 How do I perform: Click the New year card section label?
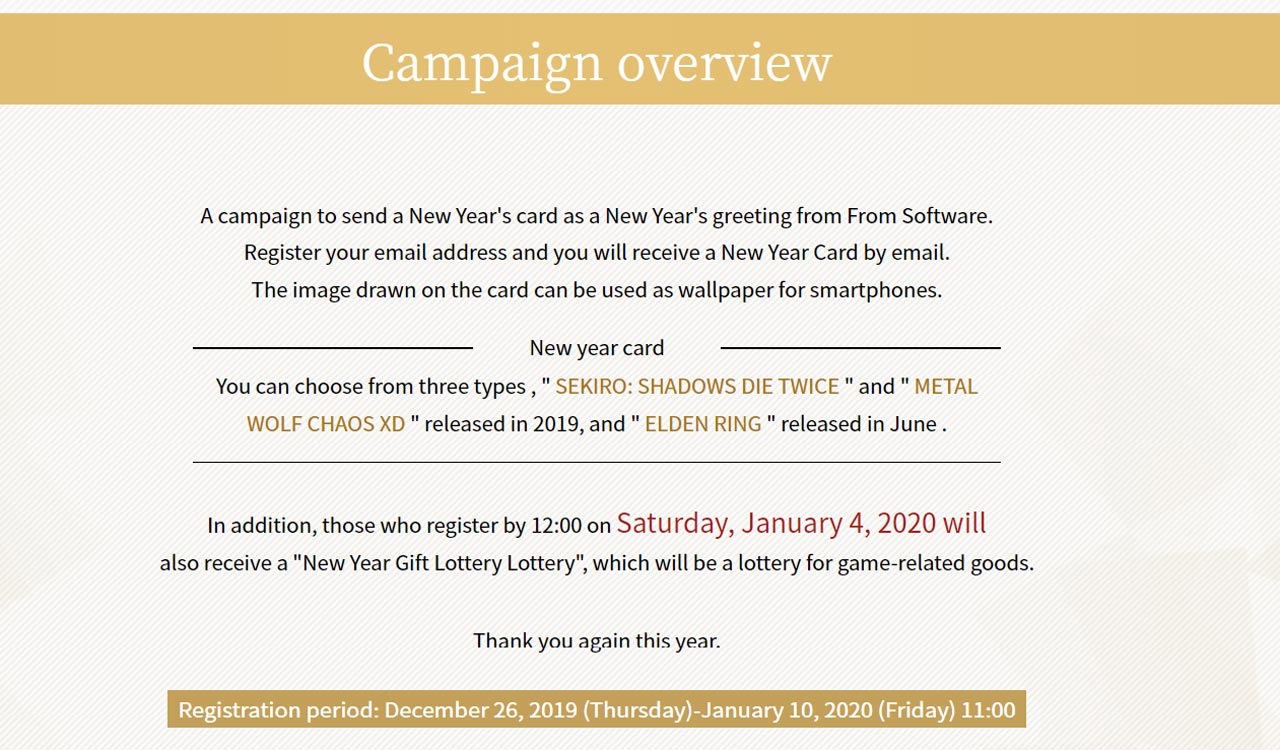pyautogui.click(x=596, y=348)
